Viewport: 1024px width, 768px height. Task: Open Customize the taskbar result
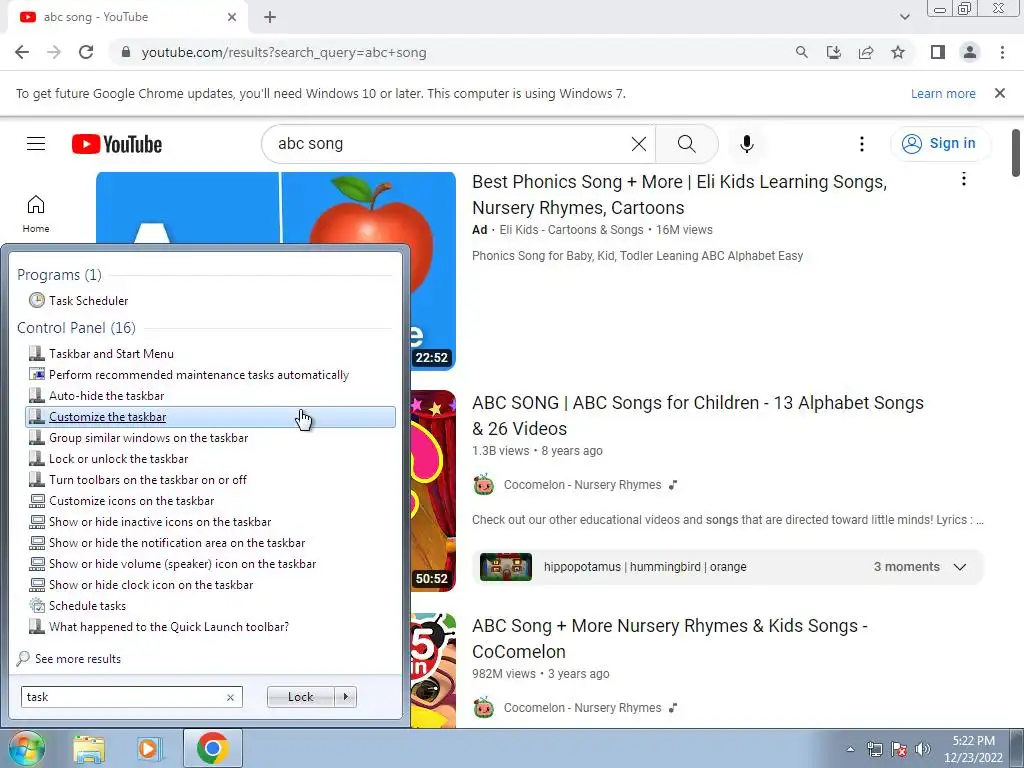coord(210,417)
